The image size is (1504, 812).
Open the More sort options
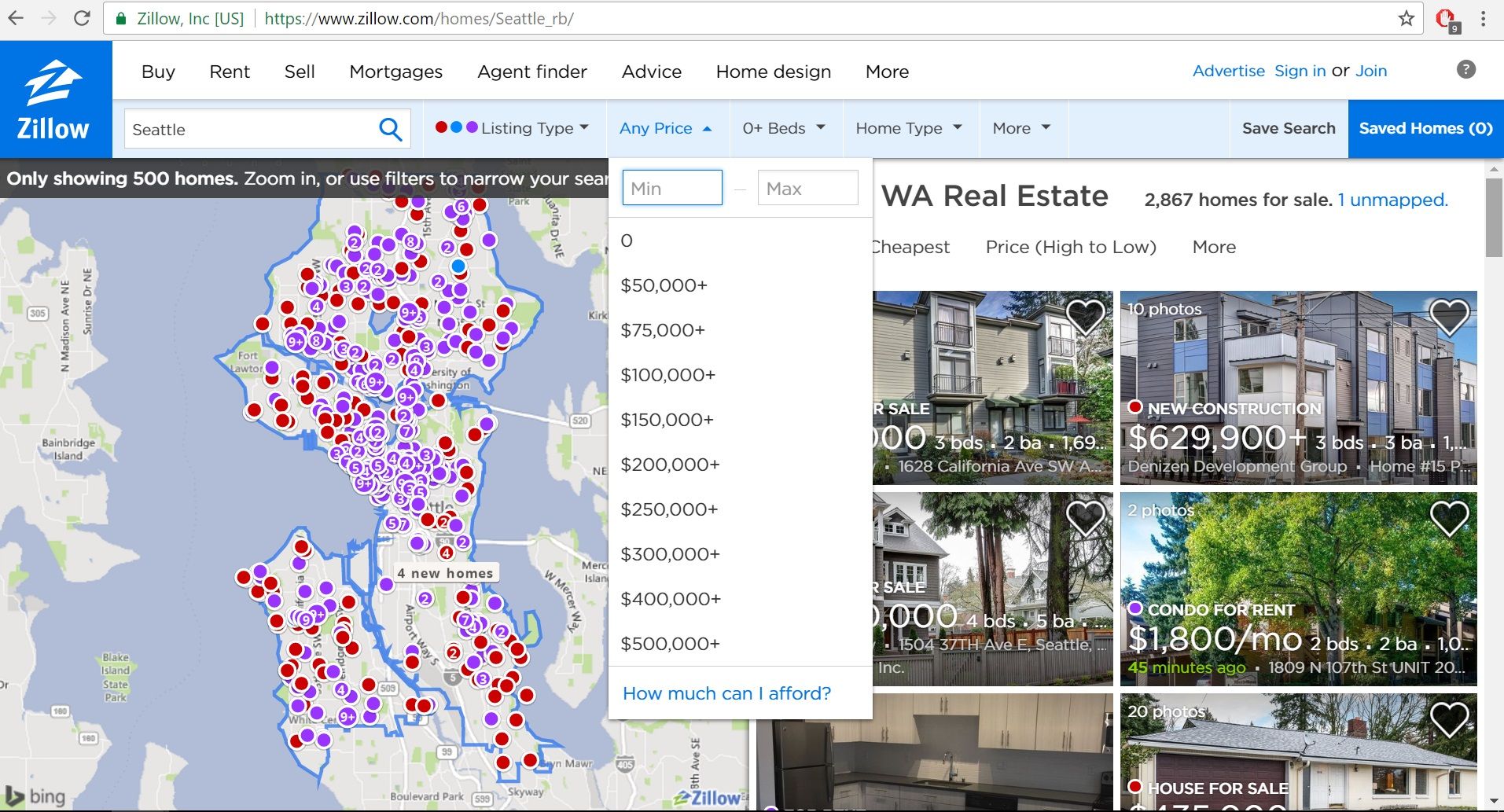[1214, 247]
